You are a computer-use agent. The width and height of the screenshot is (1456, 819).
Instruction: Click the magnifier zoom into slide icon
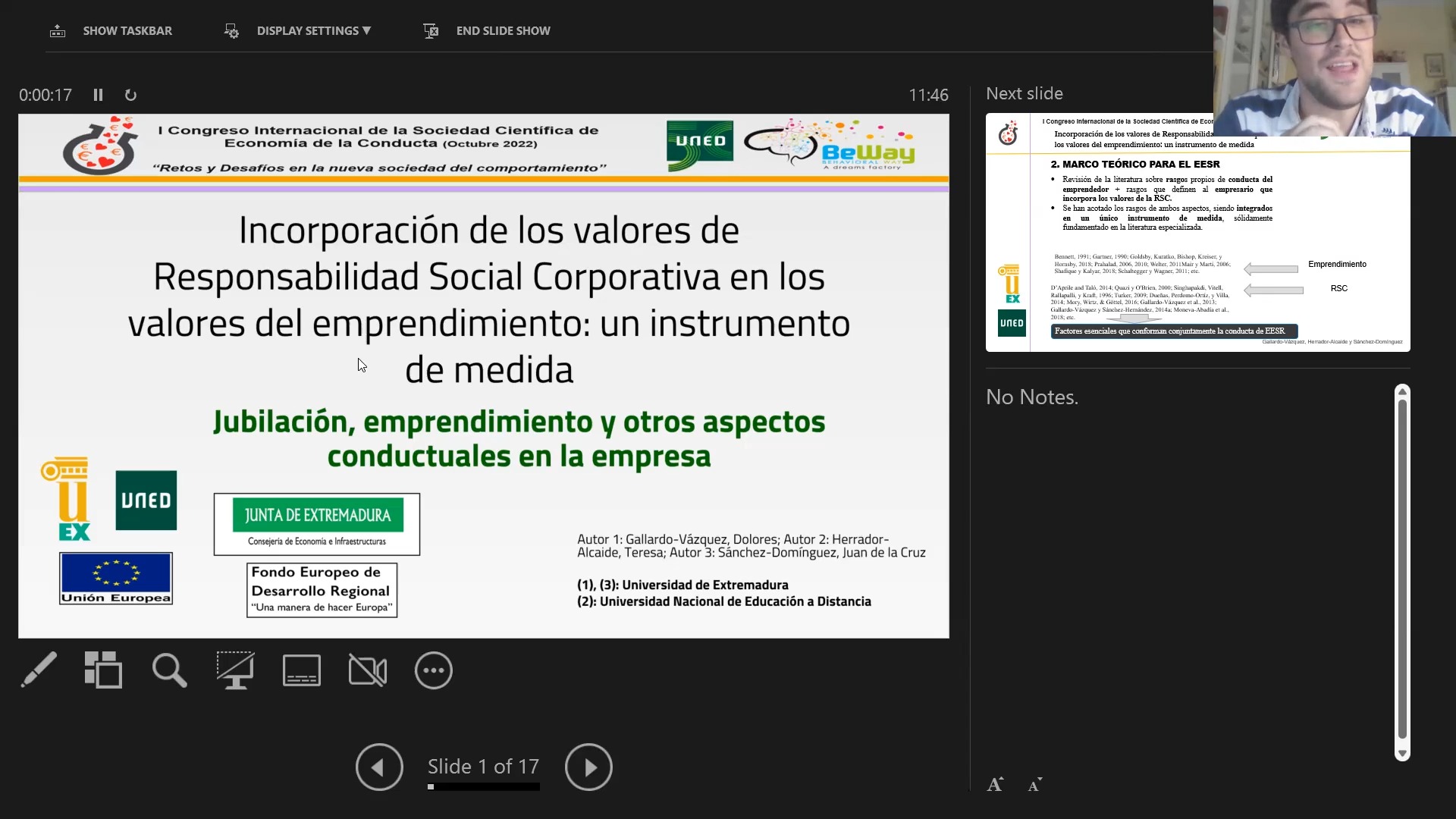point(169,670)
